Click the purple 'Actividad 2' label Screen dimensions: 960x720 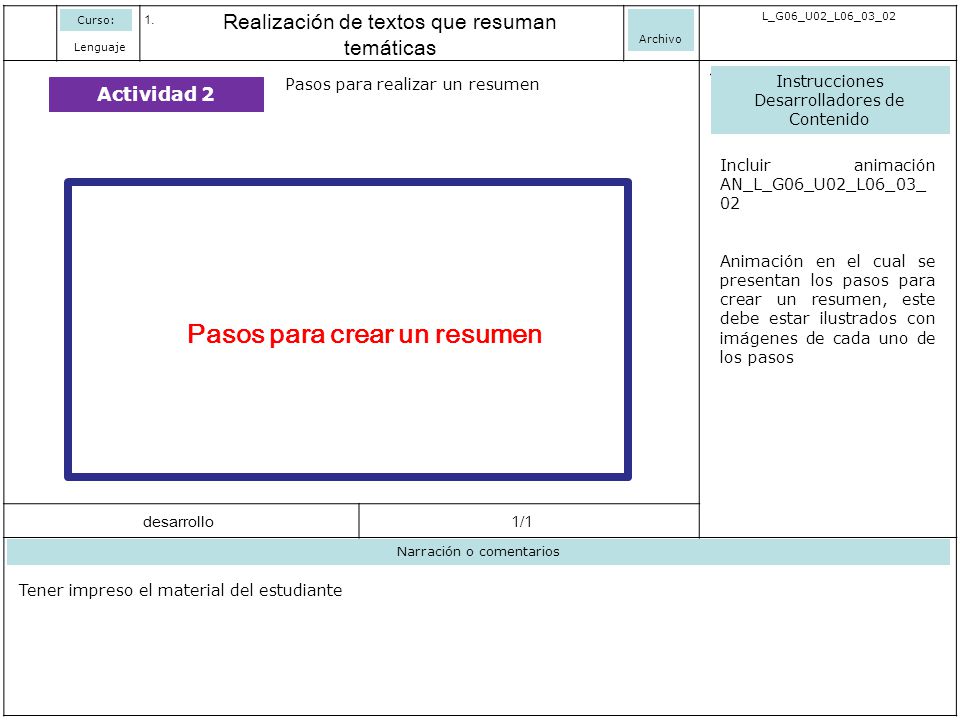click(x=156, y=94)
